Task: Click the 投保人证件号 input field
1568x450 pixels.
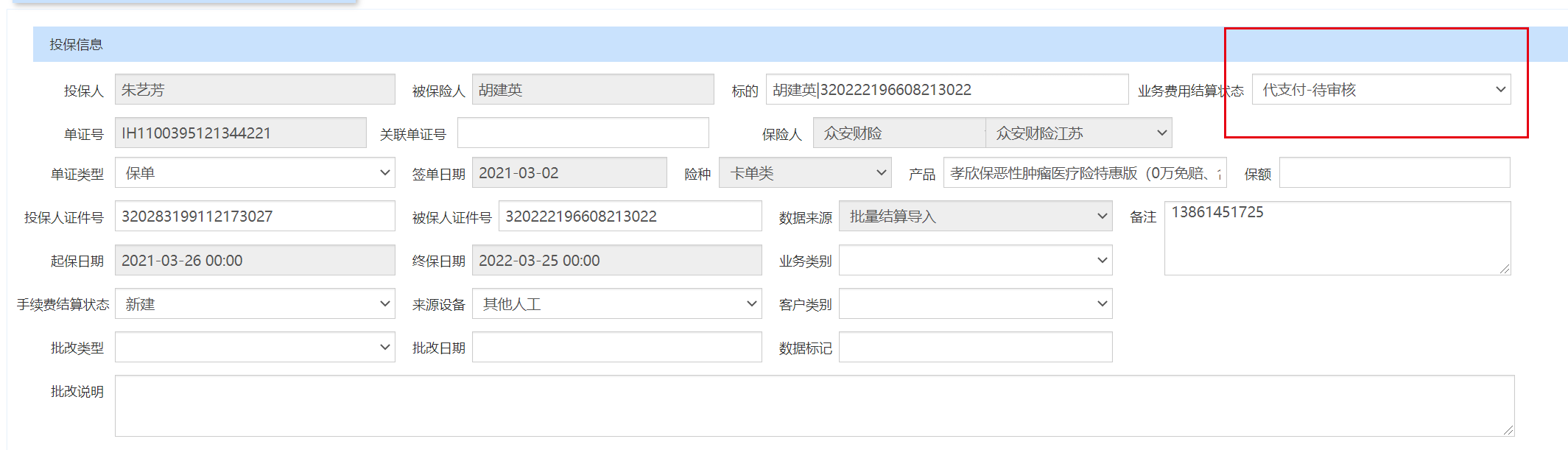Action: (255, 217)
